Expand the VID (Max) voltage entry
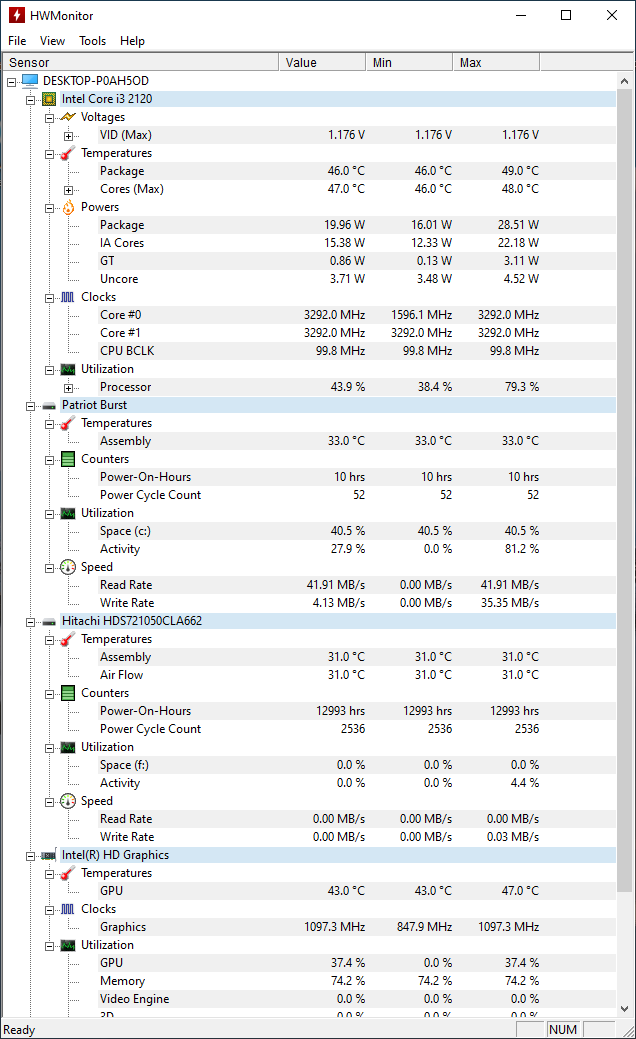The image size is (636, 1039). [68, 135]
